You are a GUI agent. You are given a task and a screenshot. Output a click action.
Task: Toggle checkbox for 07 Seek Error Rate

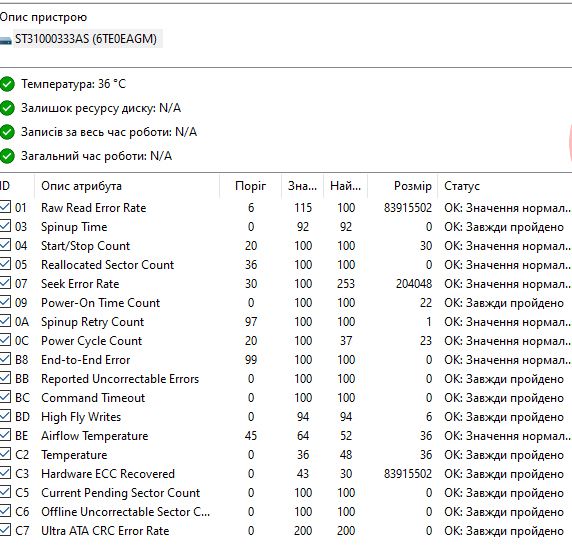click(5, 283)
